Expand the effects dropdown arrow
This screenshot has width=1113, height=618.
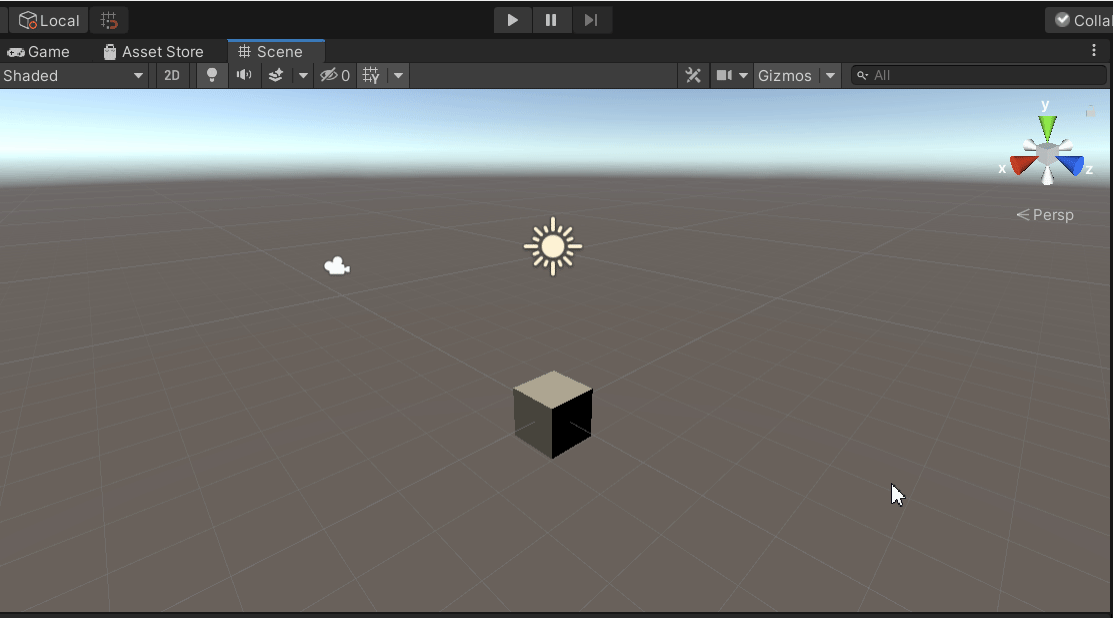(x=302, y=75)
